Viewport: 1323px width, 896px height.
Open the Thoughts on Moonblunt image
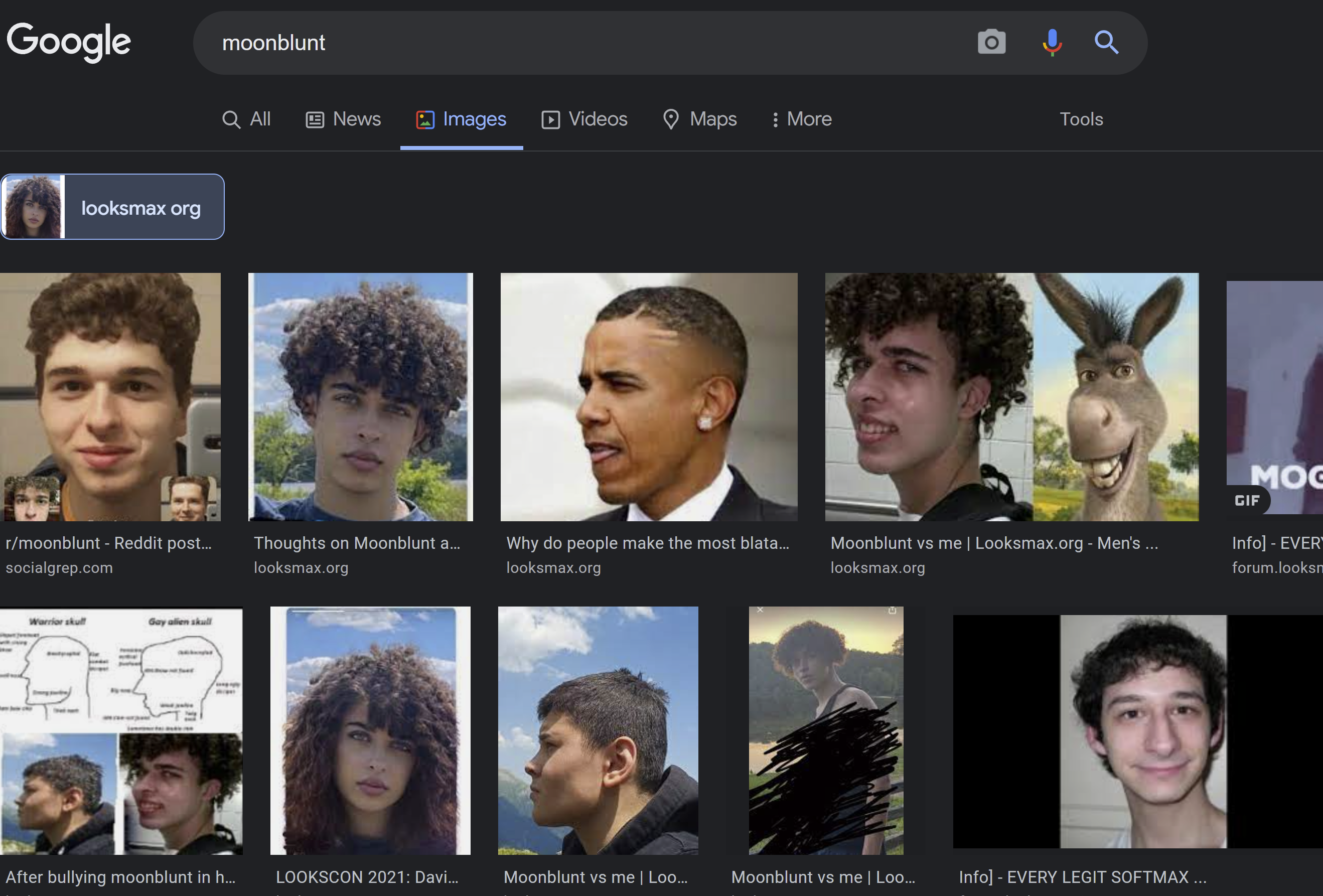[360, 397]
